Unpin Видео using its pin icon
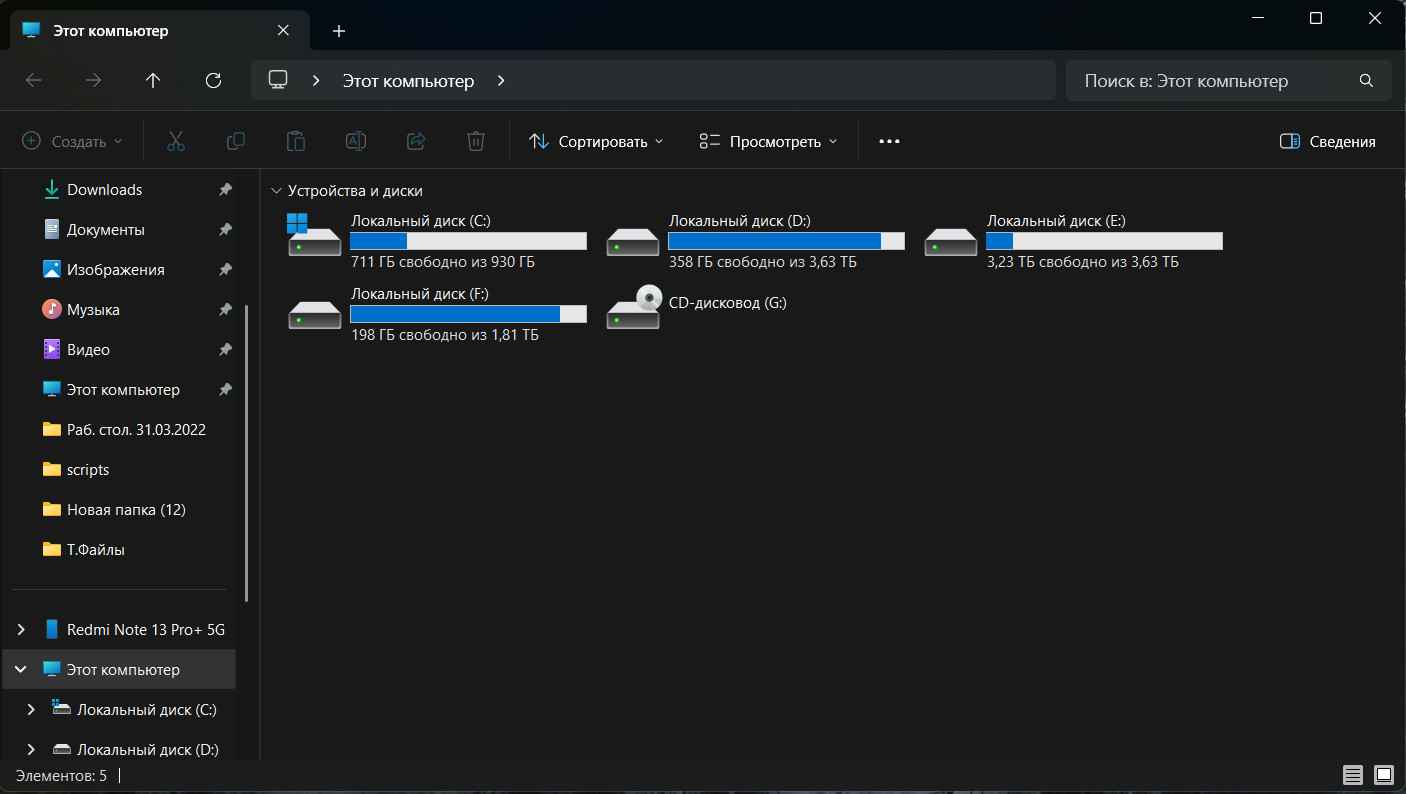 (225, 349)
